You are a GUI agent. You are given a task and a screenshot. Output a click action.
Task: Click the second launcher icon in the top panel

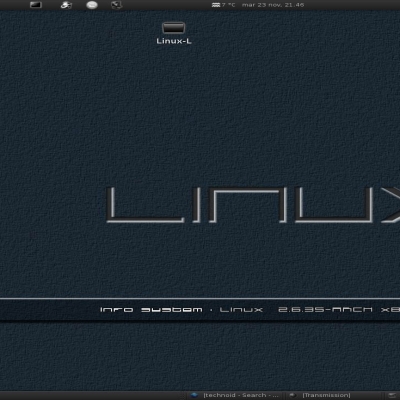66,5
